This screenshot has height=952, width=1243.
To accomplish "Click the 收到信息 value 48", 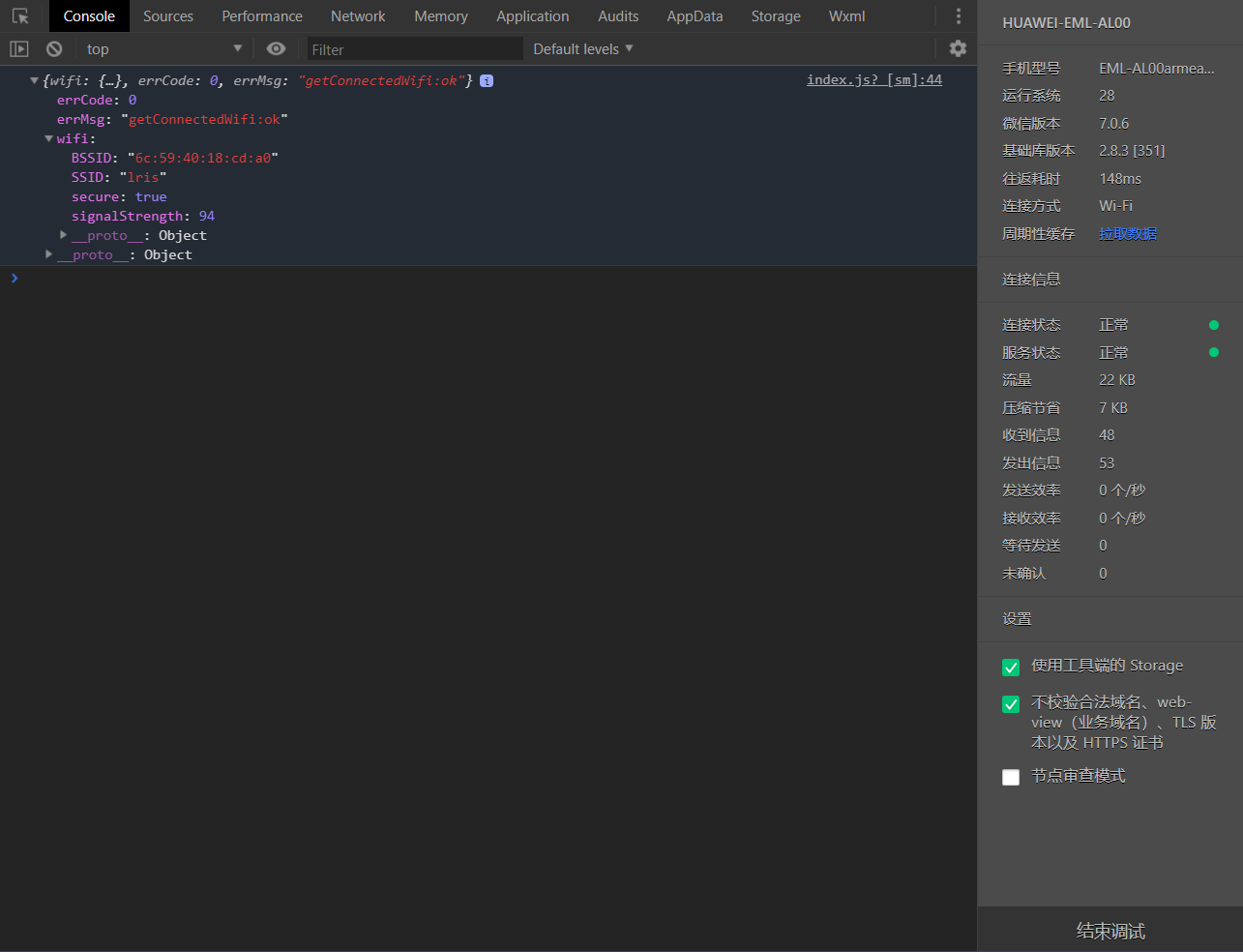I will pos(1107,435).
